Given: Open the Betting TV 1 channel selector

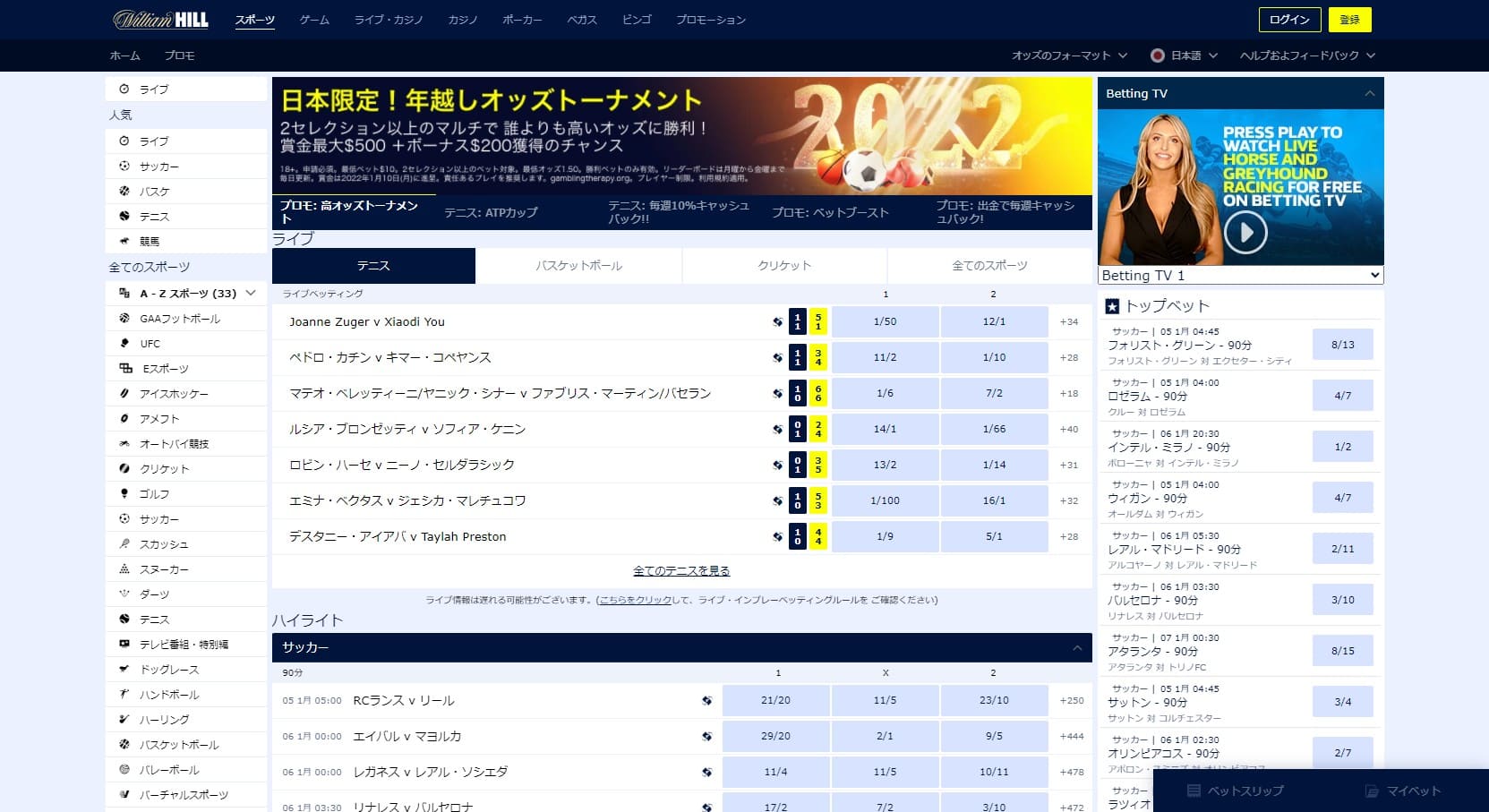Looking at the screenshot, I should tap(1240, 275).
